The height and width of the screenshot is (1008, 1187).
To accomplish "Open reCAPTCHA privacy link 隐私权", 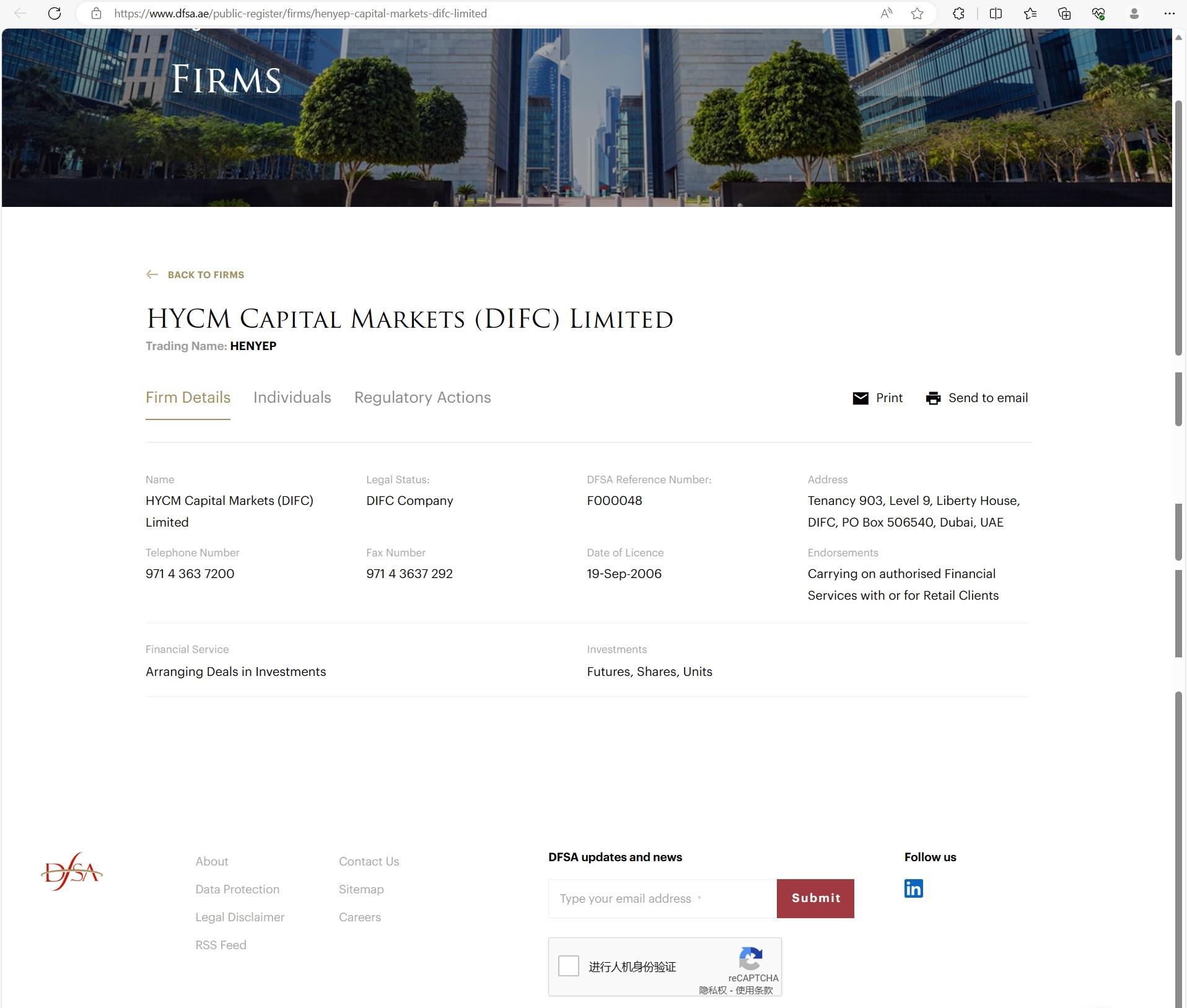I will tap(712, 990).
